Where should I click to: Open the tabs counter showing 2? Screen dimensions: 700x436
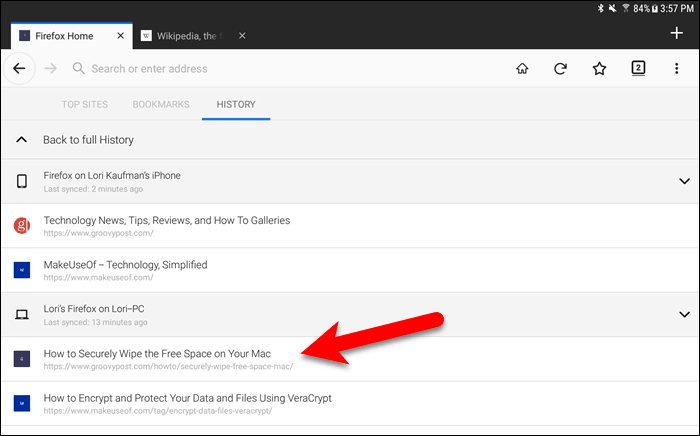(x=638, y=68)
